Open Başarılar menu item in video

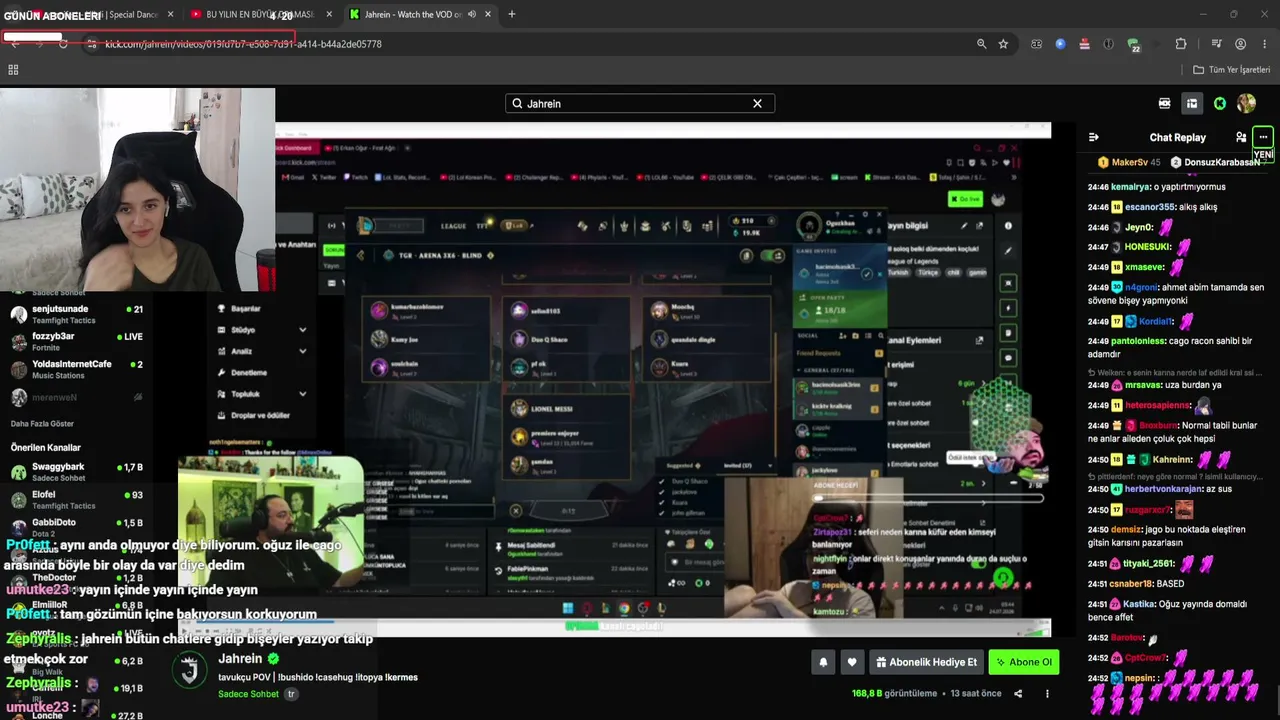click(246, 309)
